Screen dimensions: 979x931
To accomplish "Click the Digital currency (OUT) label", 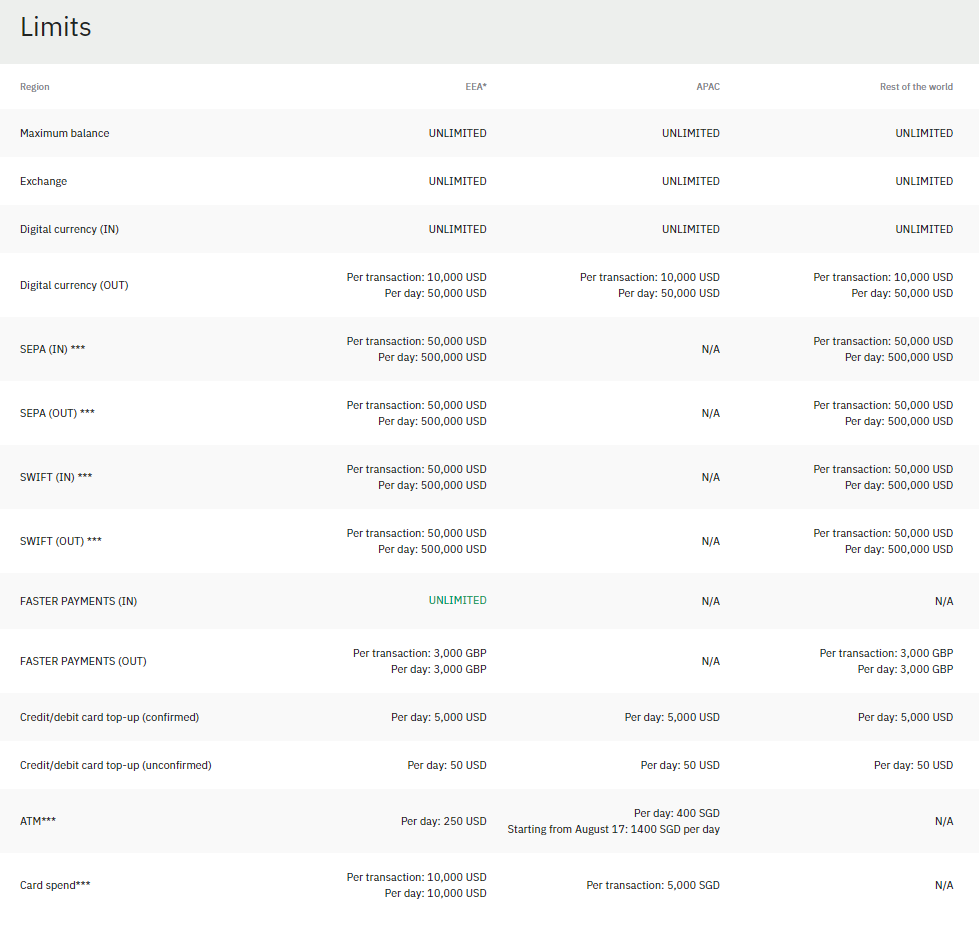I will point(74,285).
